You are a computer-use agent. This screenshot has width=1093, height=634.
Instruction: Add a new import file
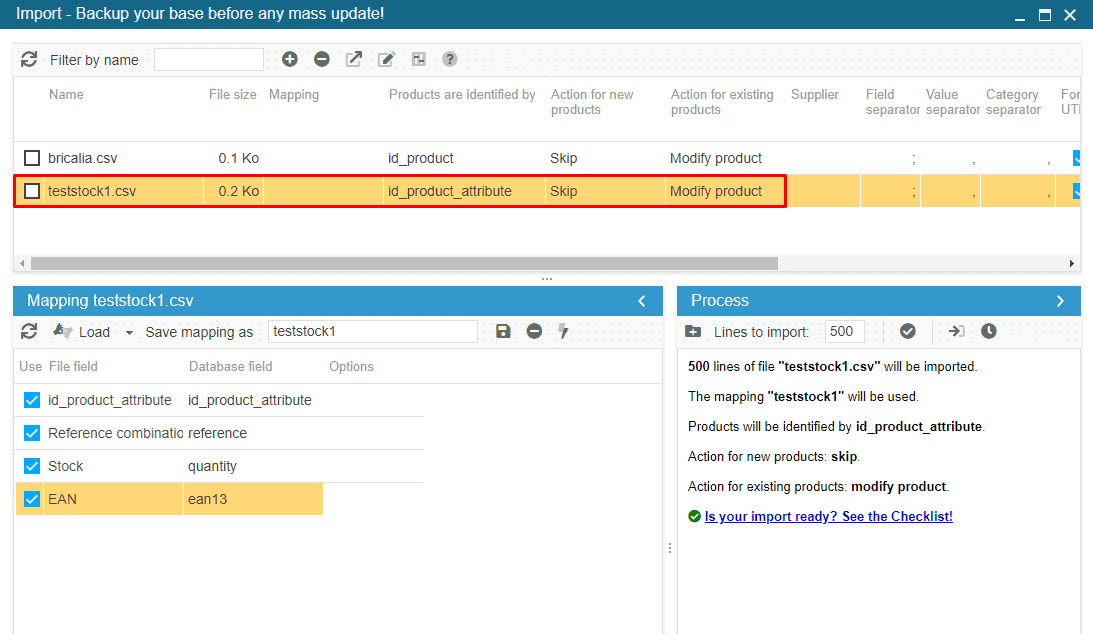pos(289,59)
